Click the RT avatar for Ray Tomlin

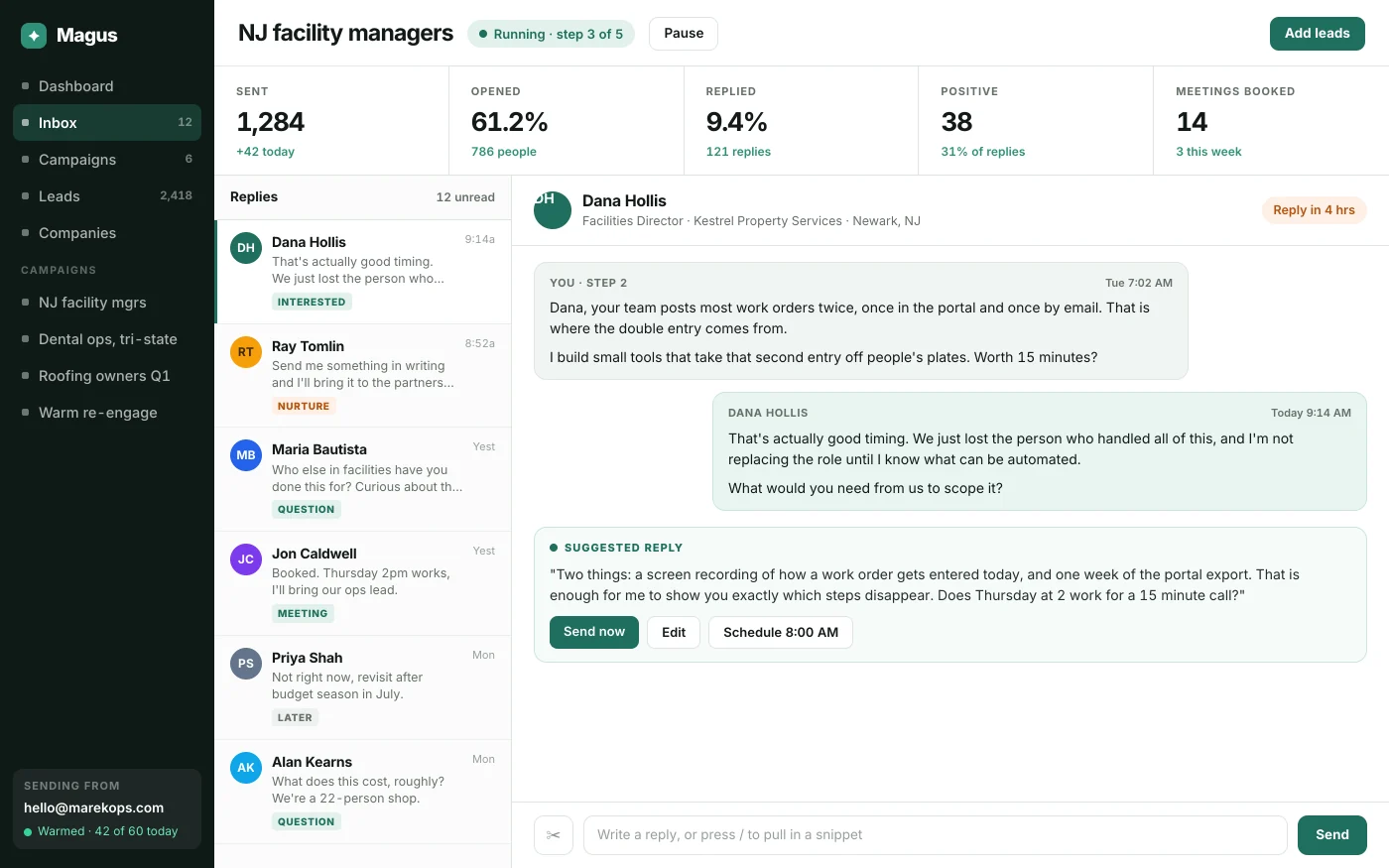point(246,352)
